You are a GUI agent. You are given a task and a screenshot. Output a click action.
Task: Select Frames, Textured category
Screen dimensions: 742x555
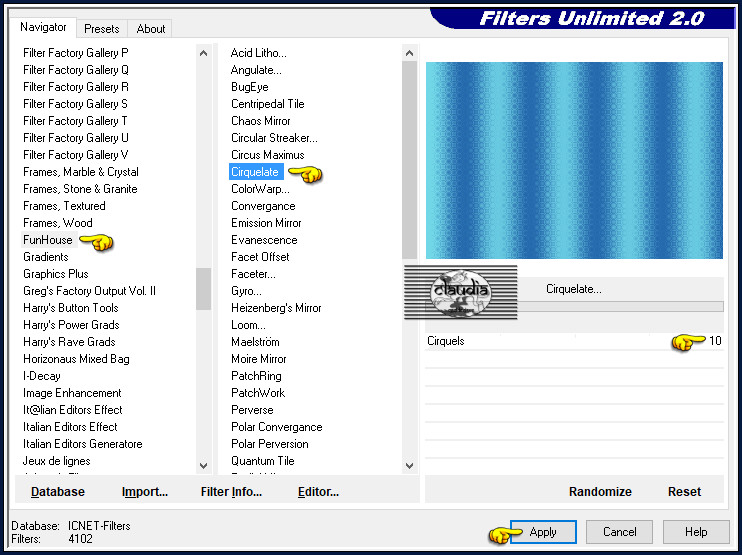(64, 206)
